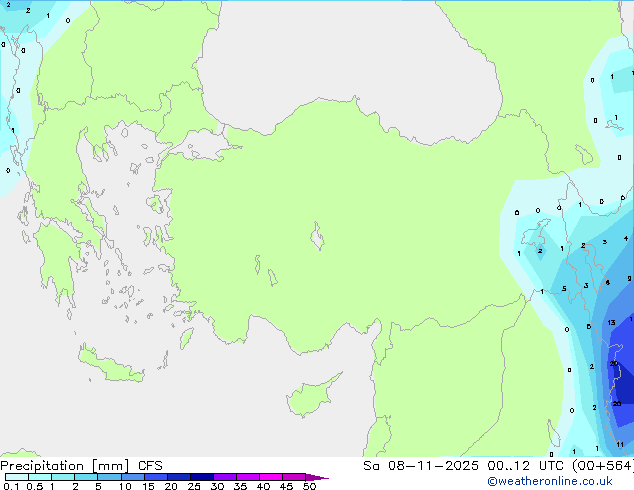The width and height of the screenshot is (634, 490).
Task: Click the "6" precipitation value on the map
Action: pyautogui.click(x=607, y=283)
